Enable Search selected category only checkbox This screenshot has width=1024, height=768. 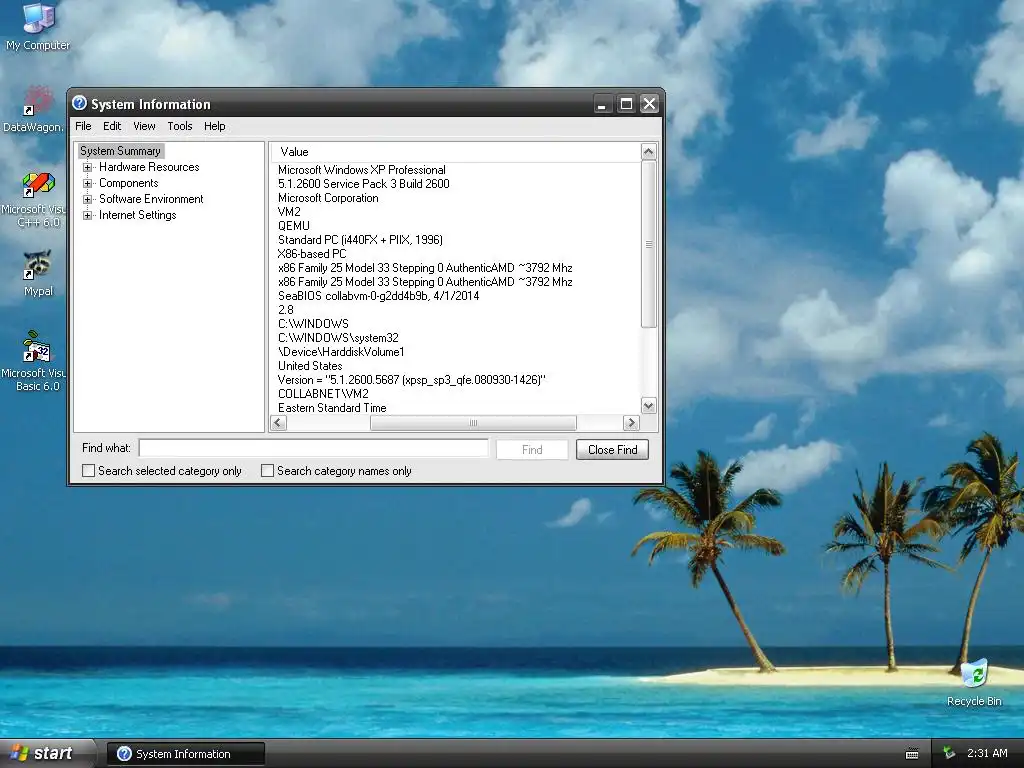coord(89,470)
